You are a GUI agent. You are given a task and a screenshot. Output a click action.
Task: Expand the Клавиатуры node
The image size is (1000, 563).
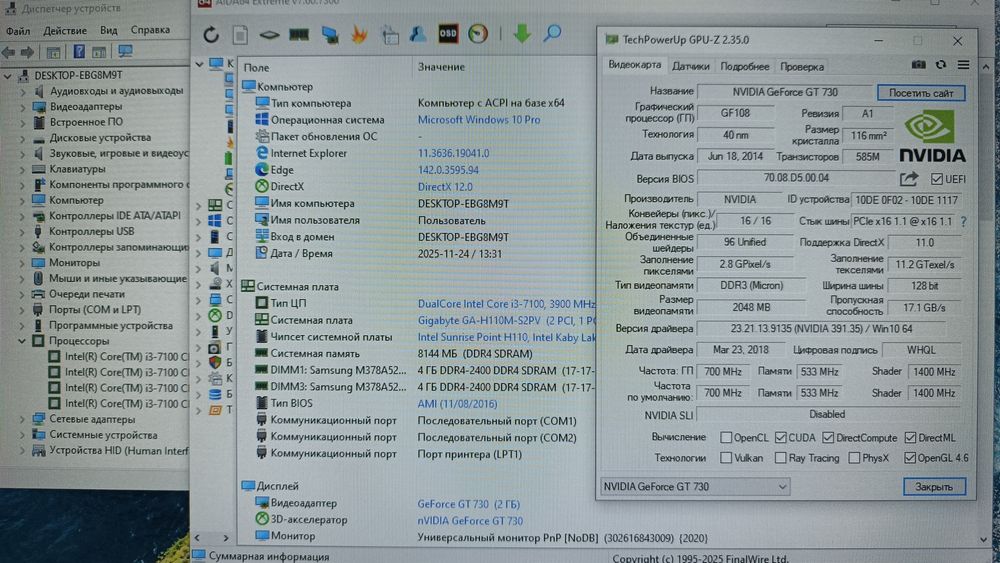point(22,169)
